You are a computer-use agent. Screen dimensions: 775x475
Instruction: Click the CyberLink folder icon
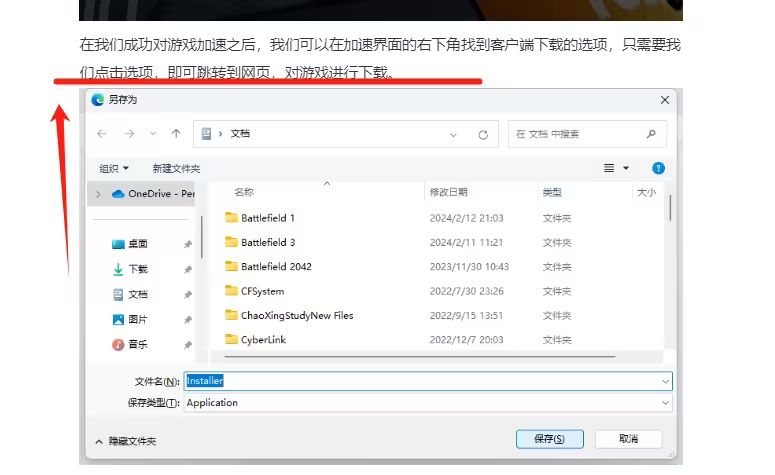click(x=231, y=339)
